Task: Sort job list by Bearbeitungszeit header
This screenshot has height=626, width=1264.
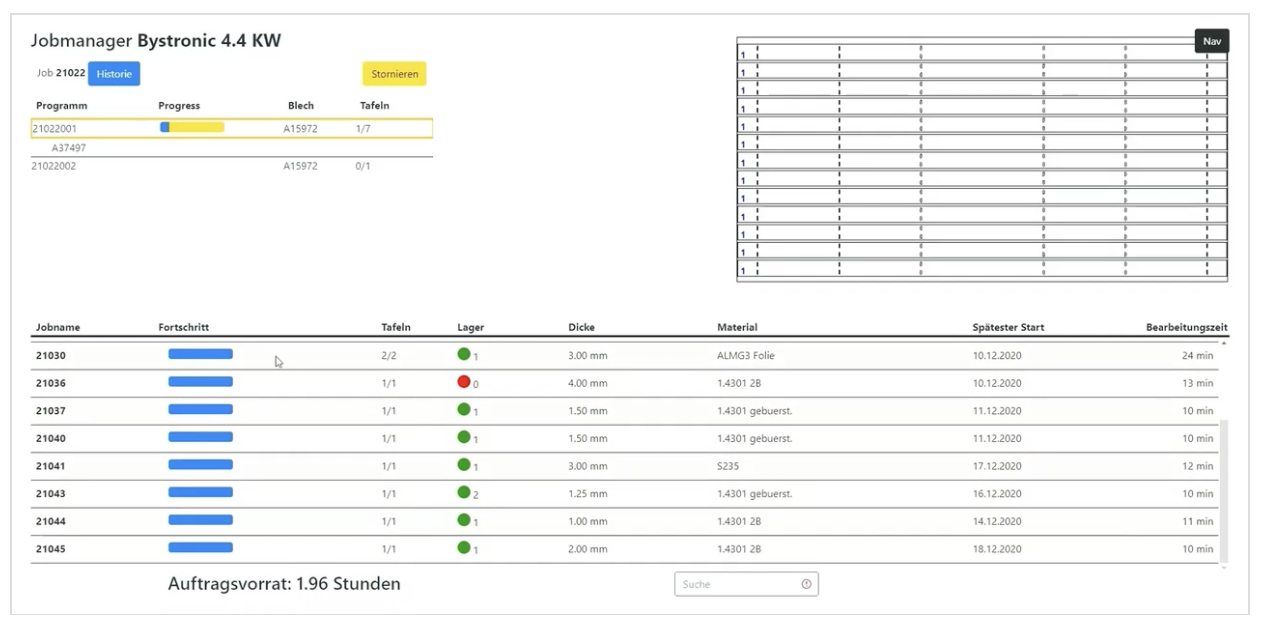Action: [x=1186, y=327]
